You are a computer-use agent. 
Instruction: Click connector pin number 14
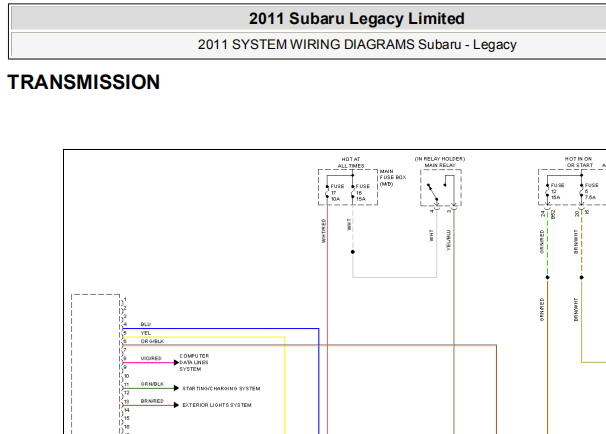(x=126, y=410)
